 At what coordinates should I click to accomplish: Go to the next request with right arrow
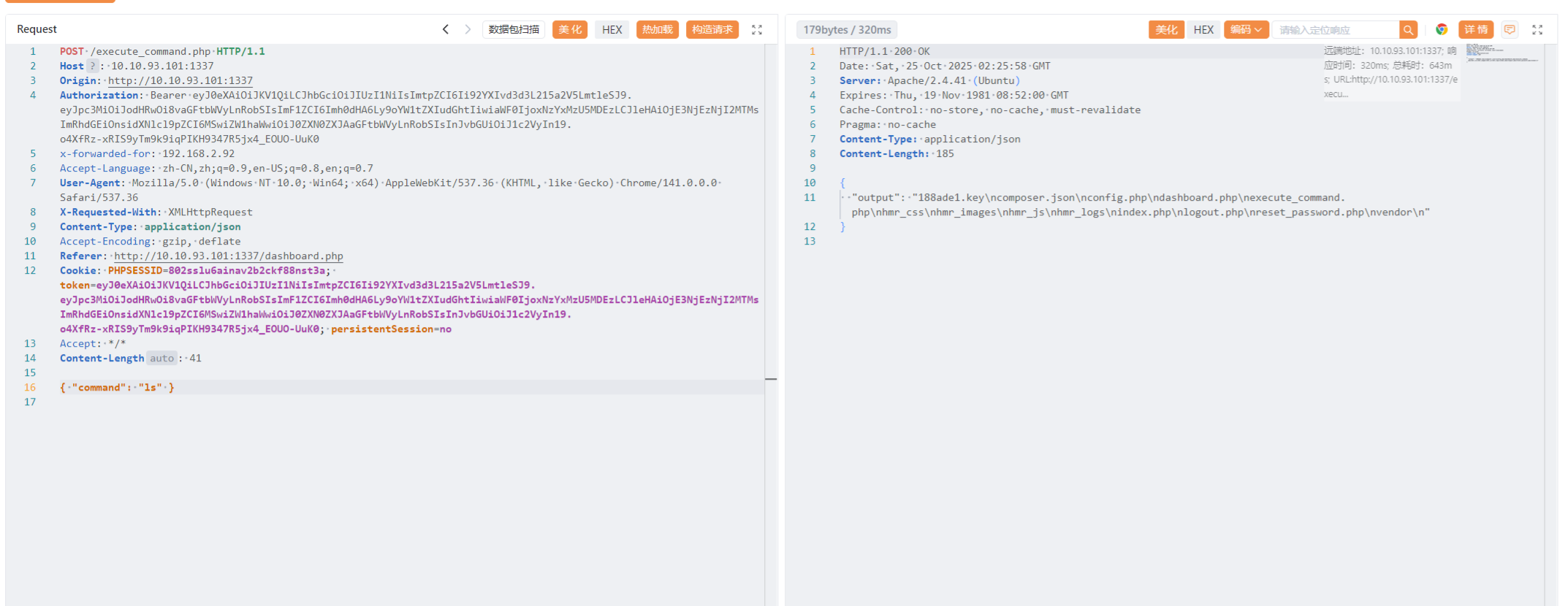(468, 29)
